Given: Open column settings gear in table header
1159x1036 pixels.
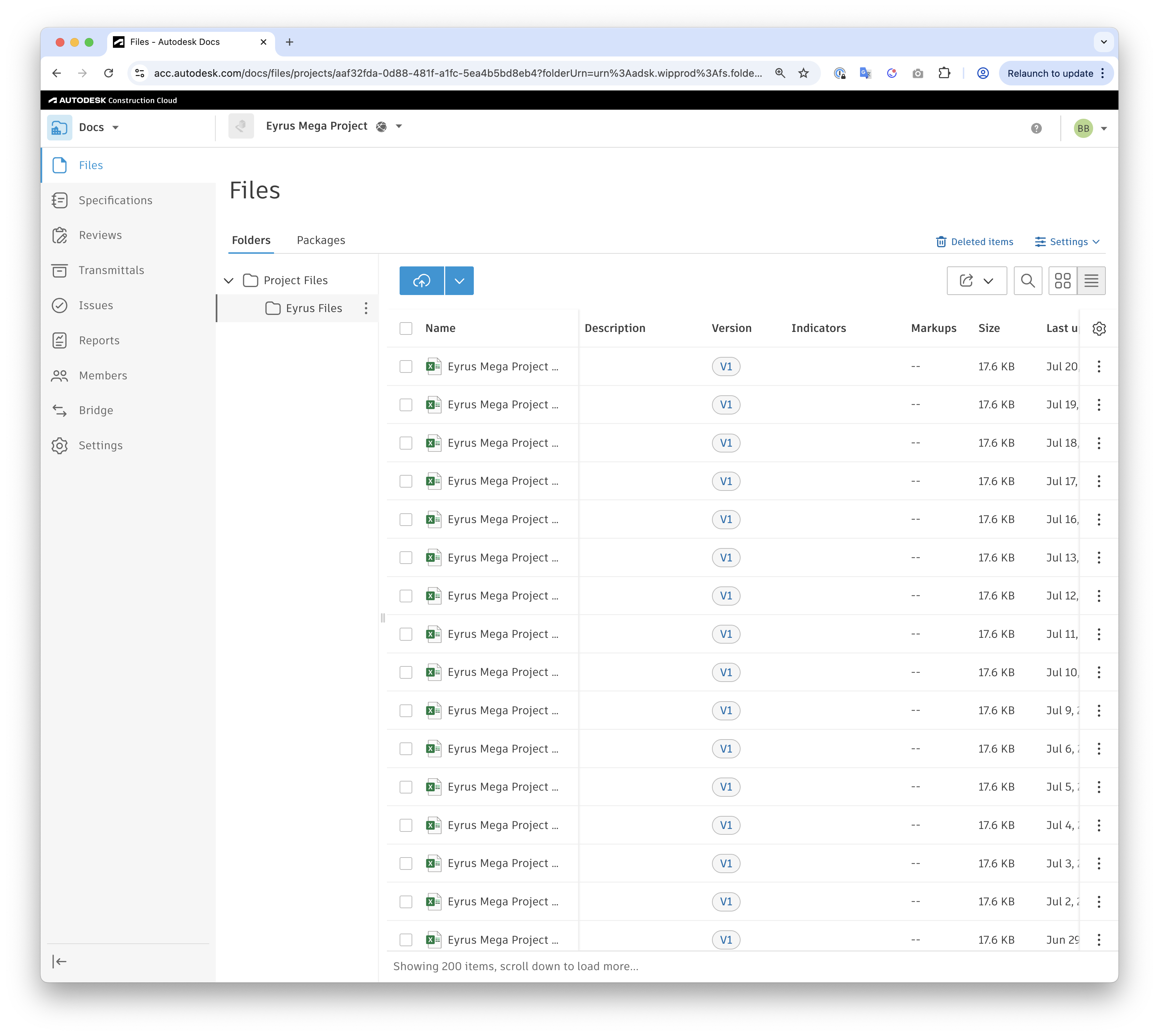Looking at the screenshot, I should (x=1099, y=328).
